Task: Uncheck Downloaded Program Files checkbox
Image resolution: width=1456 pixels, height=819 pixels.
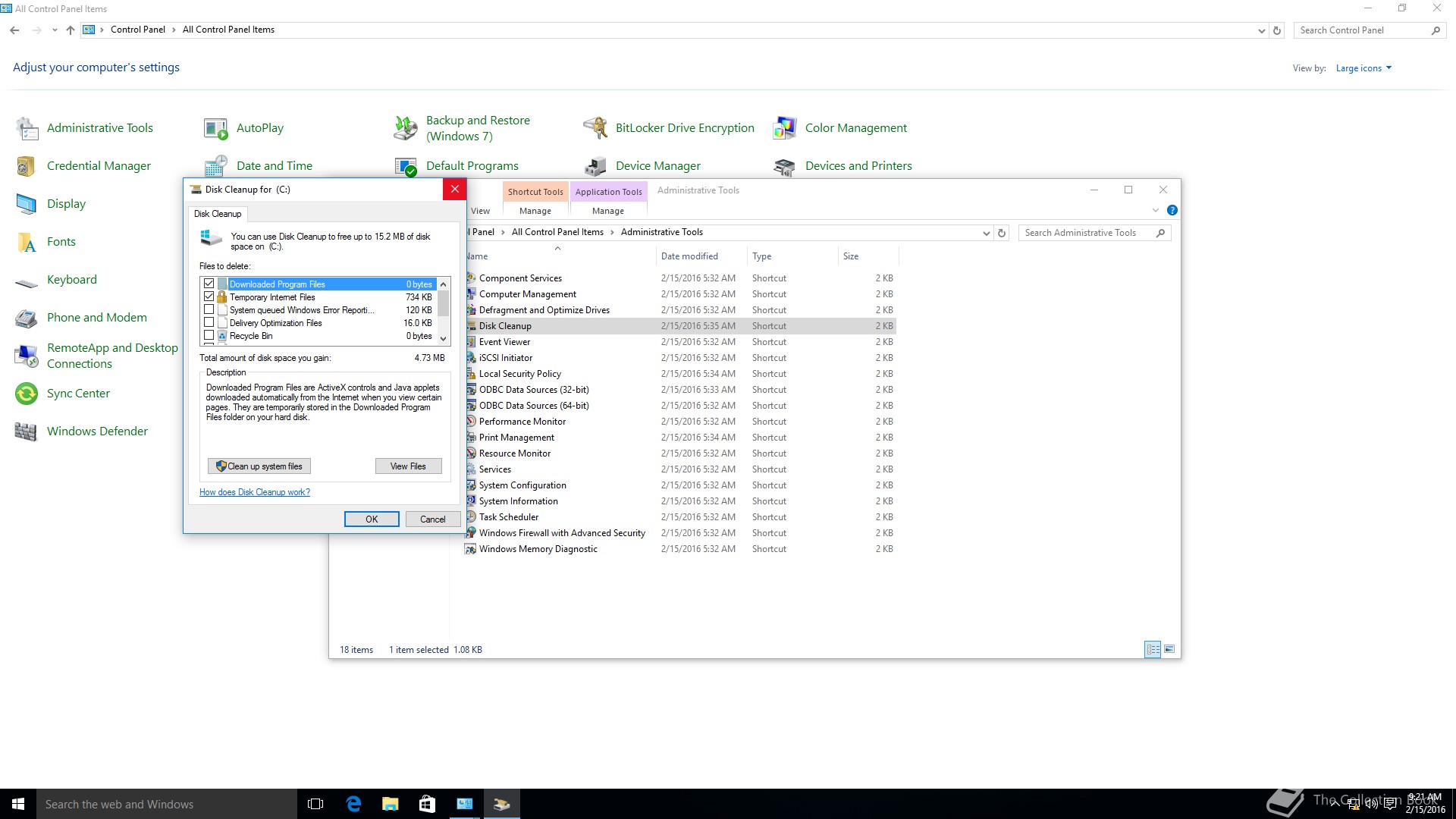Action: [x=209, y=284]
